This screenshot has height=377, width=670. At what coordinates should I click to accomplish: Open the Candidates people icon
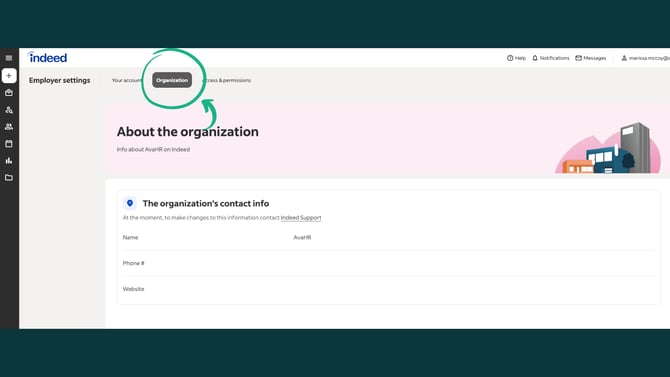[9, 127]
